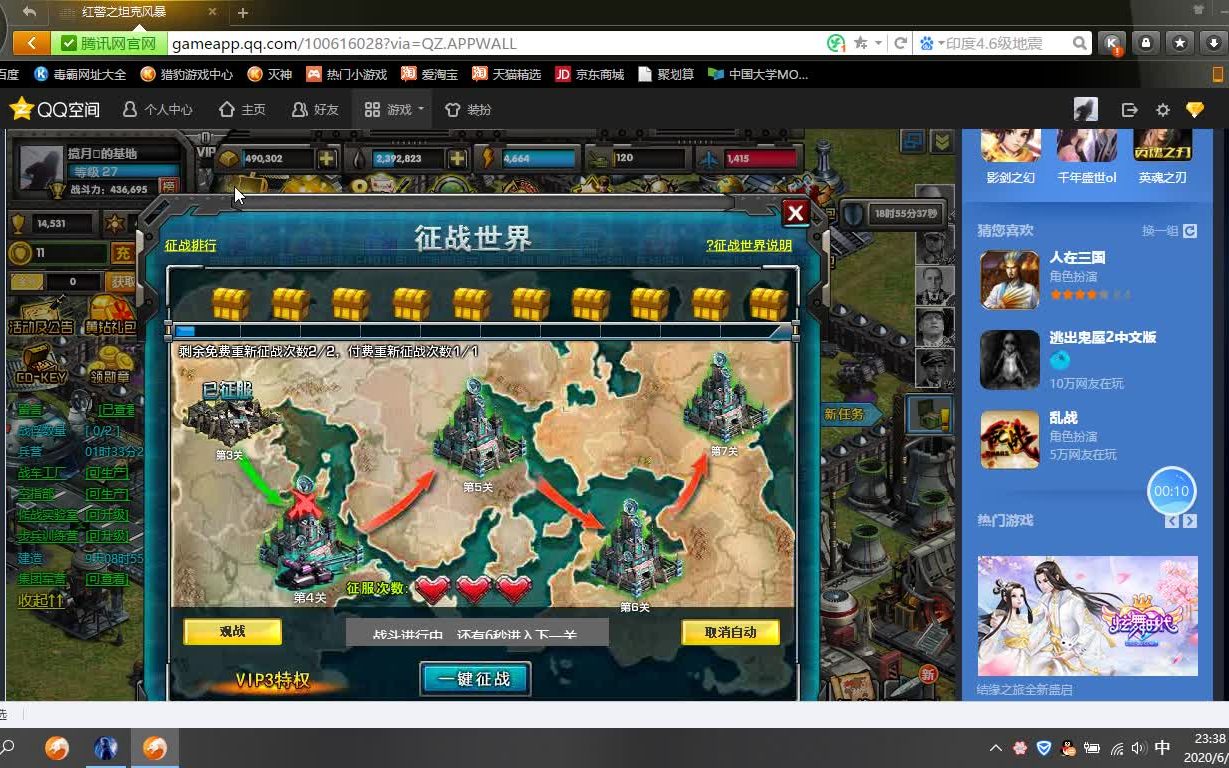Open the first gold treasure chest reward

tap(230, 302)
